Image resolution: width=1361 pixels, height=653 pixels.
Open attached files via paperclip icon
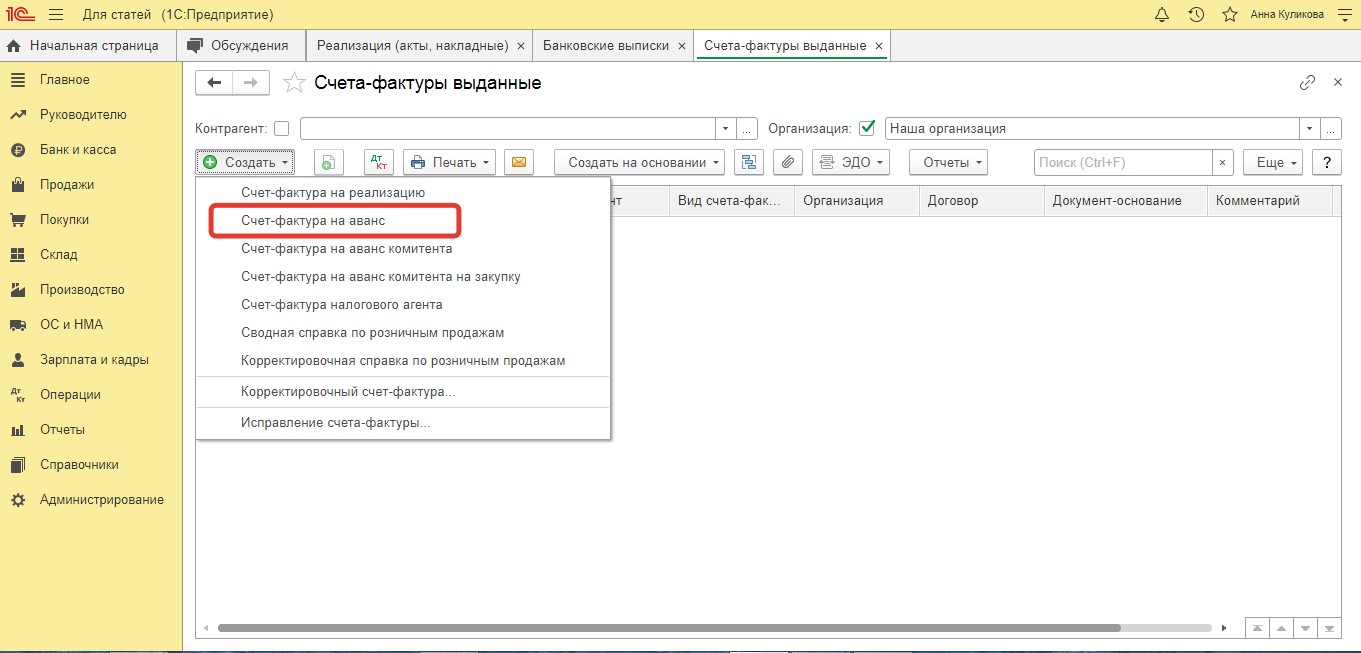(x=788, y=163)
